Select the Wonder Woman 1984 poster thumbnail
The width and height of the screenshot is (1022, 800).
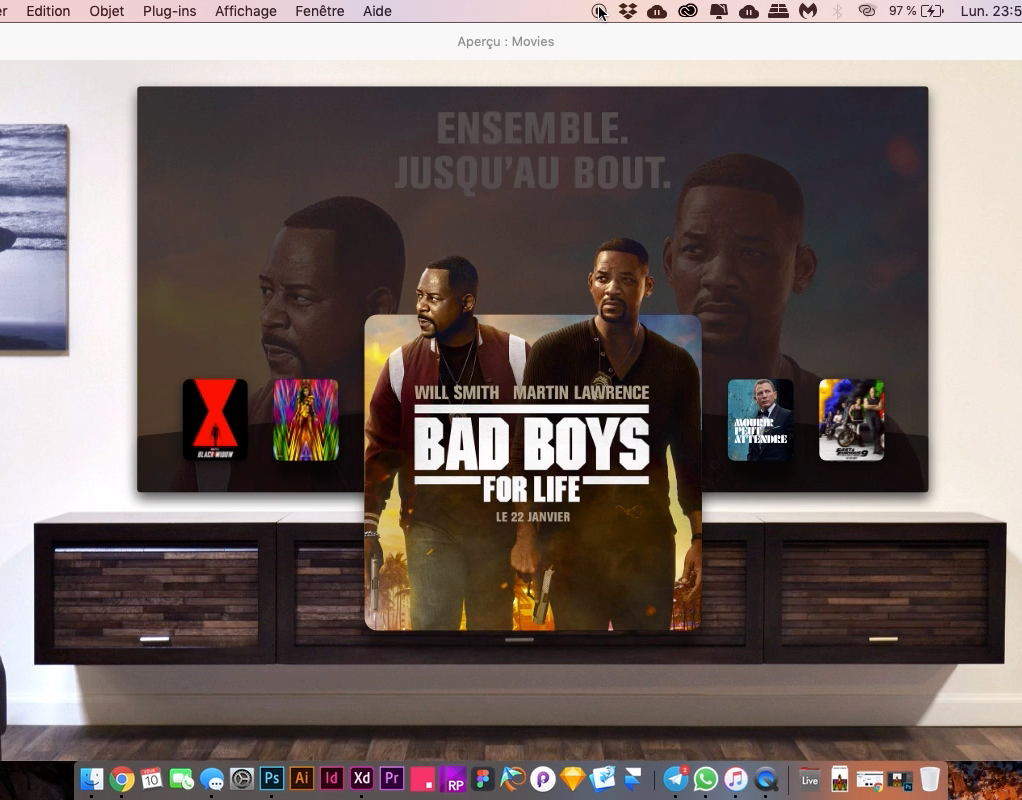[x=306, y=420]
